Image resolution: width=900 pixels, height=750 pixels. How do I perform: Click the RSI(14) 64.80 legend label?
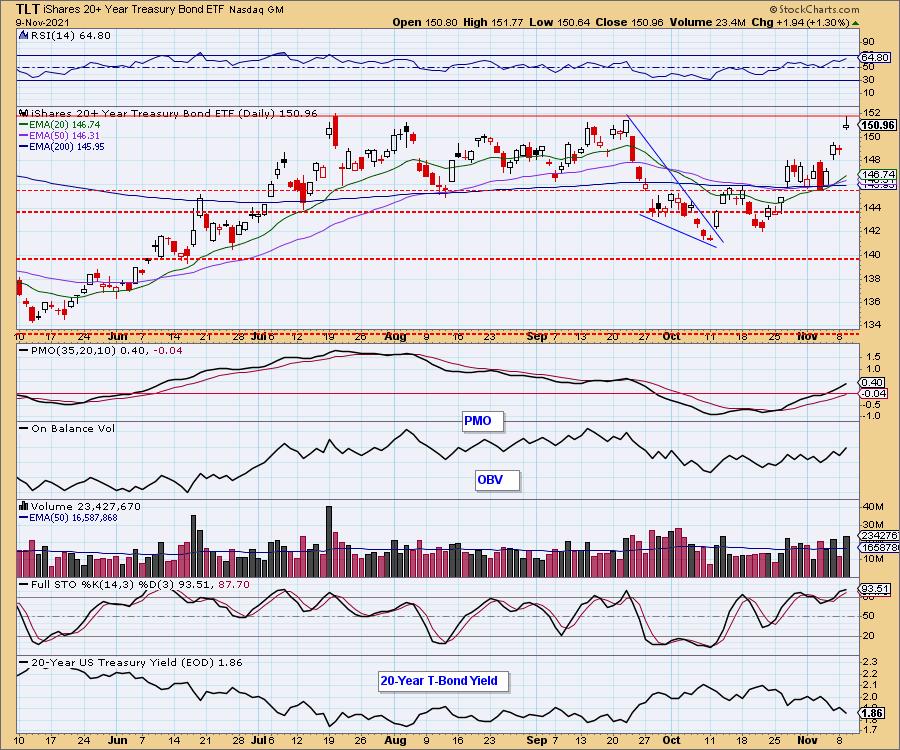coord(70,35)
